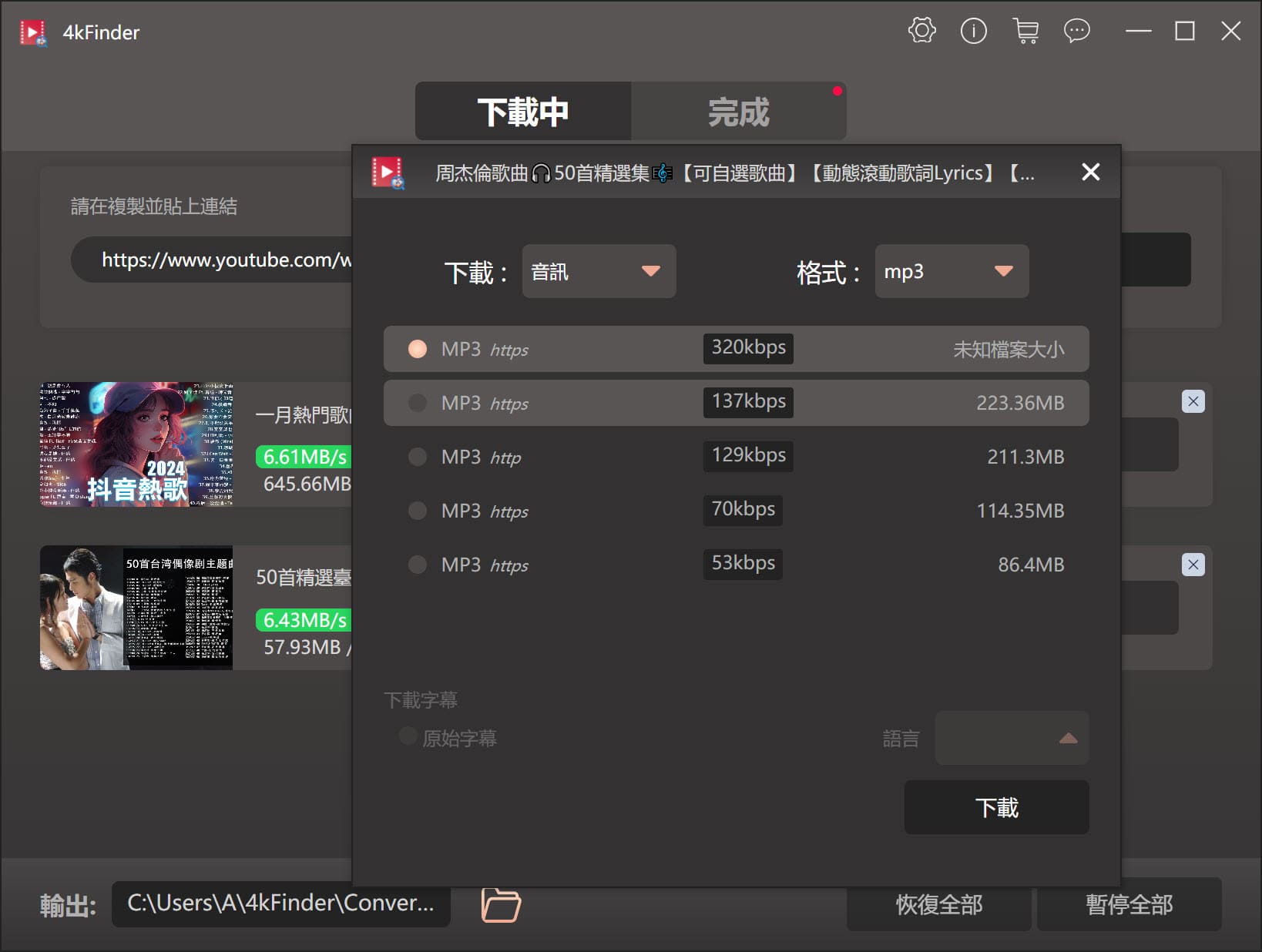Viewport: 1262px width, 952px height.
Task: Select the MP3 137kbps option
Action: tap(736, 403)
